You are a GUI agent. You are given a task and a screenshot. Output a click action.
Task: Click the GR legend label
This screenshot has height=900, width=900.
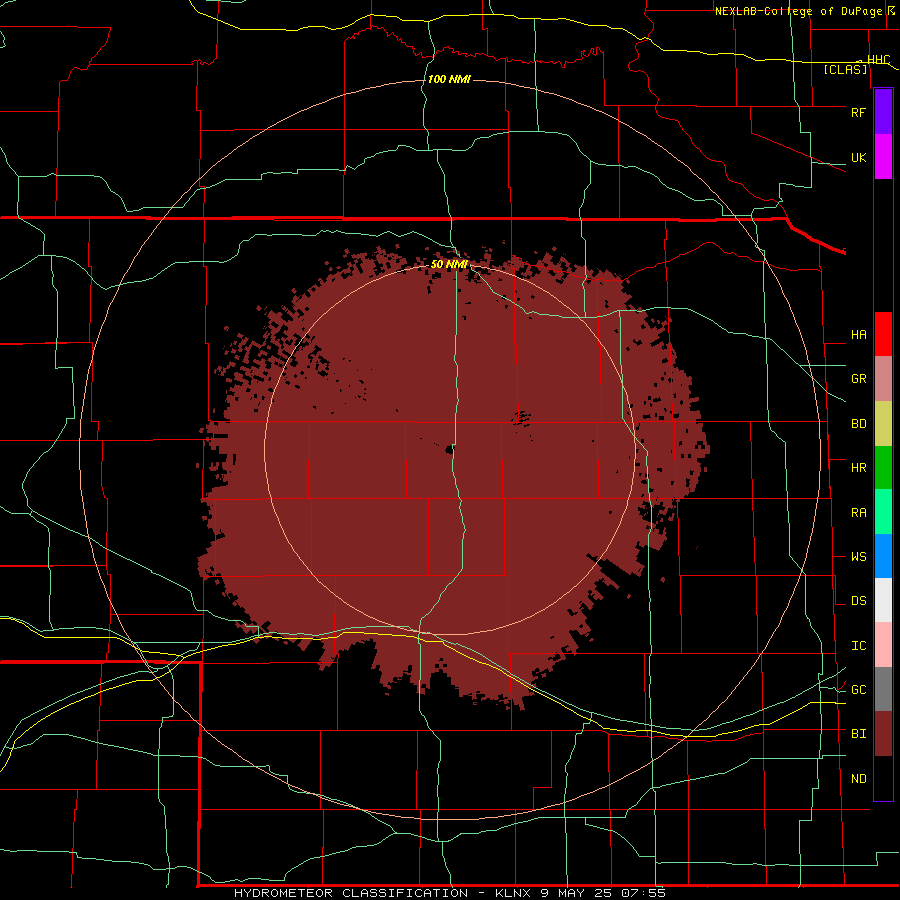click(x=858, y=379)
